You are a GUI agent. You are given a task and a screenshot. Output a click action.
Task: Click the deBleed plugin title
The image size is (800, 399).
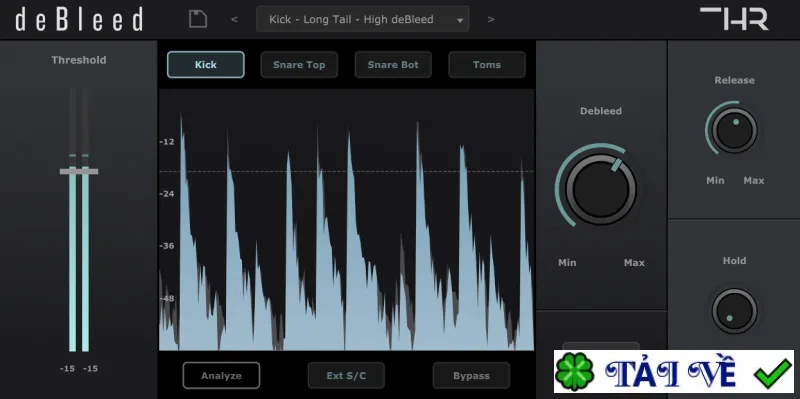(79, 19)
